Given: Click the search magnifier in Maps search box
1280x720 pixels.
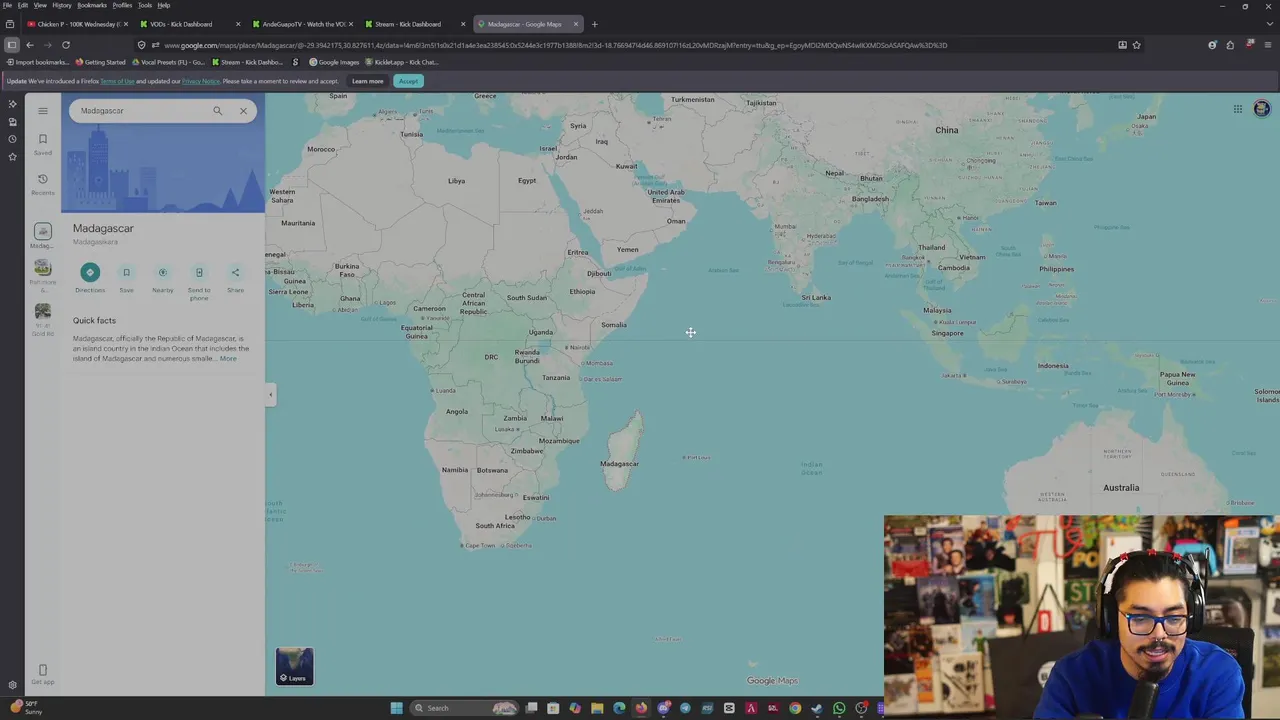Looking at the screenshot, I should click(x=217, y=111).
